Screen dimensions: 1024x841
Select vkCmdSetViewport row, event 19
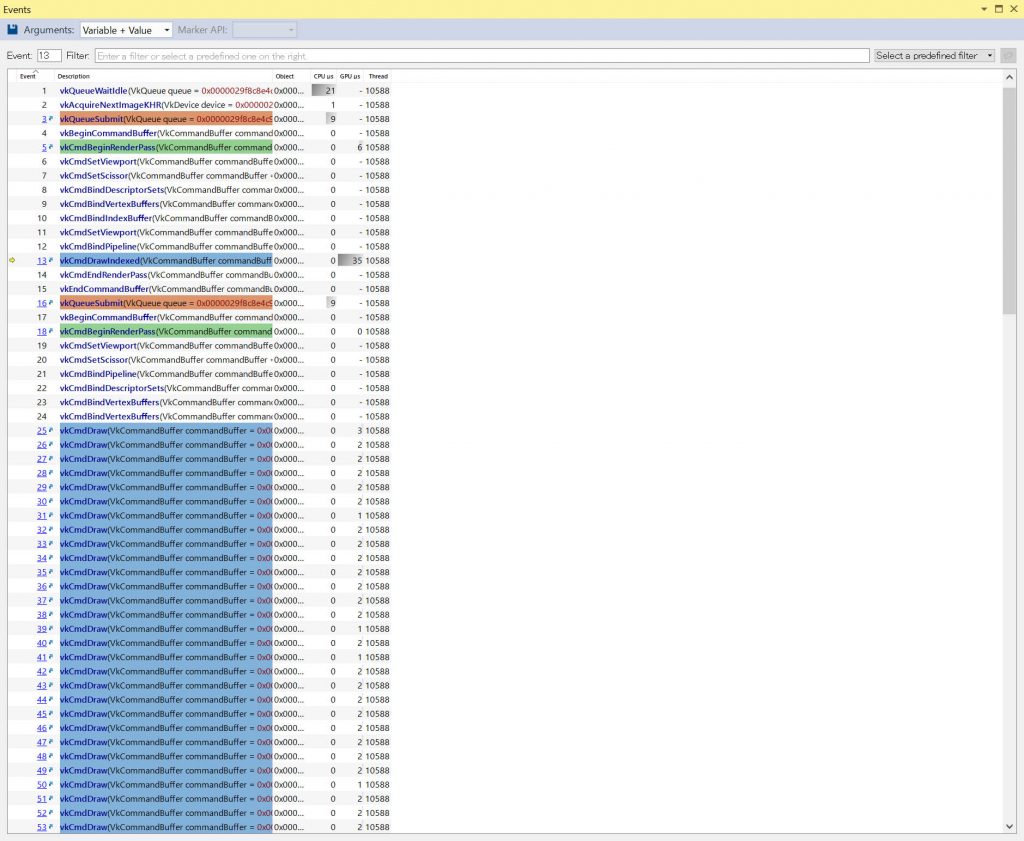[x=199, y=346]
